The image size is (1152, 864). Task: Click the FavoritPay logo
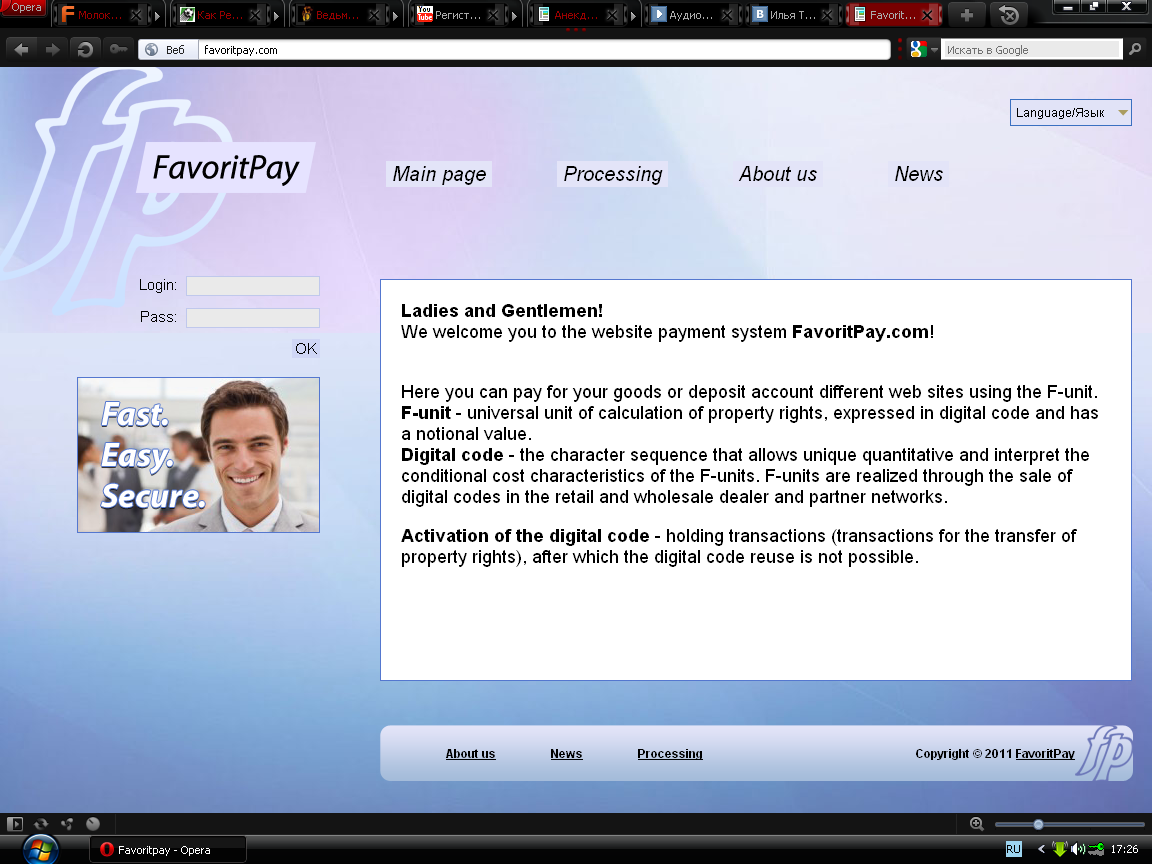click(226, 168)
